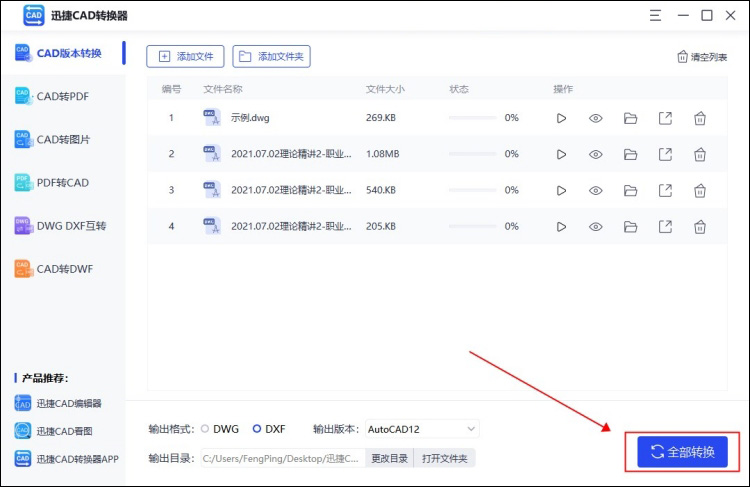Play-convert the 205.KB file

click(x=561, y=227)
